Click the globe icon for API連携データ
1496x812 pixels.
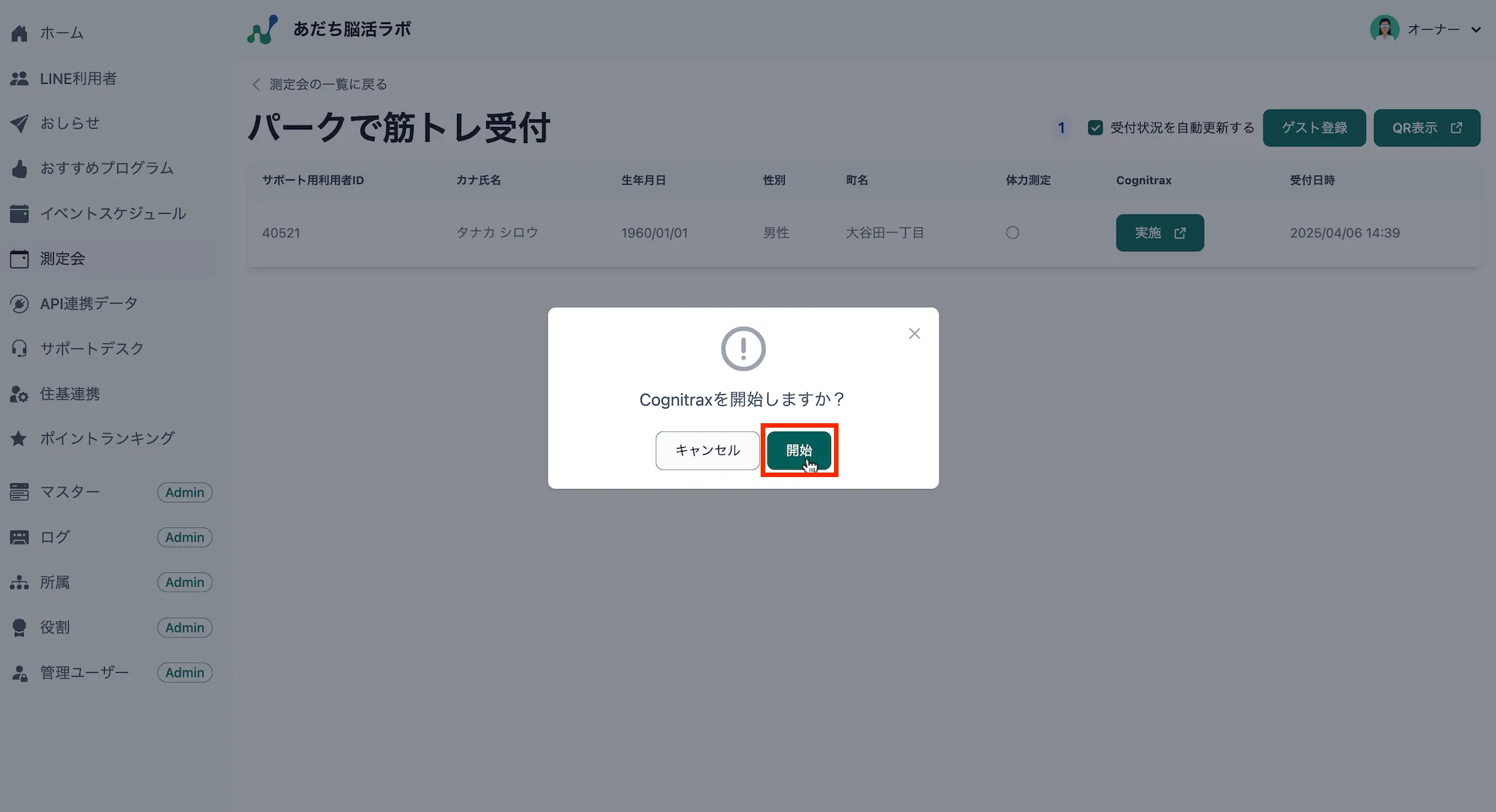click(19, 303)
